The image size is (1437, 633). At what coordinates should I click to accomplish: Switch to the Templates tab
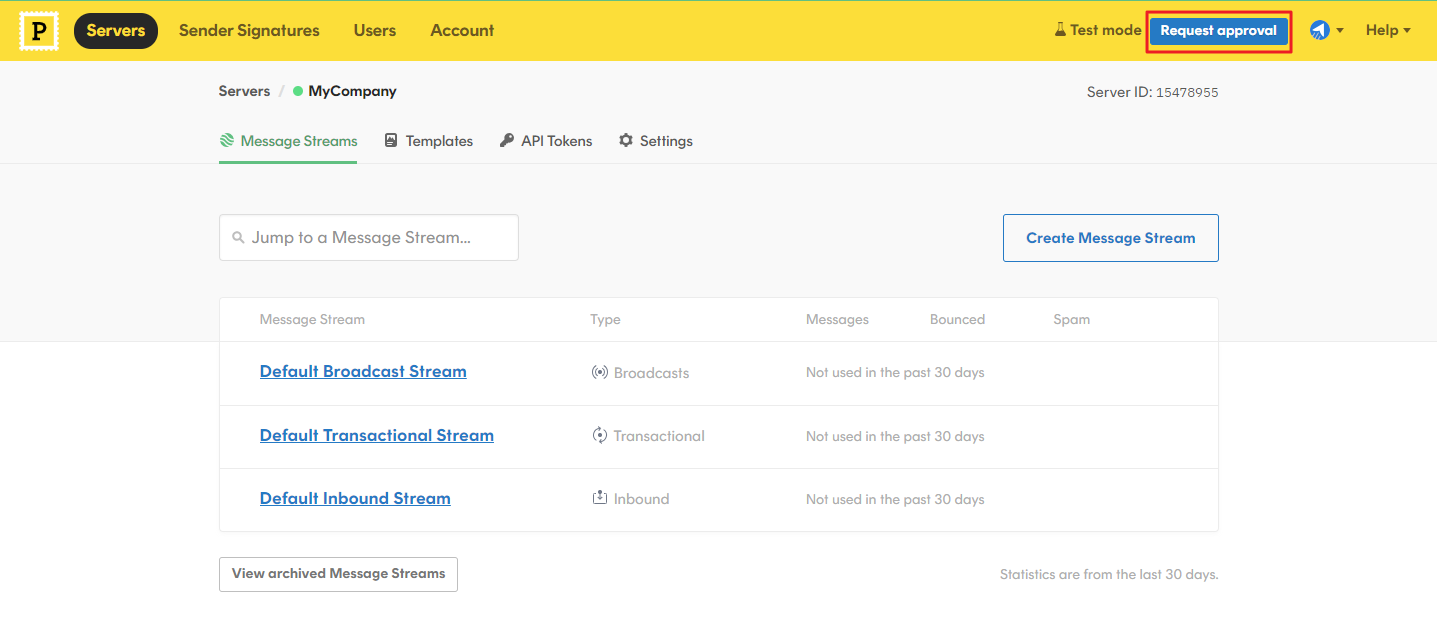428,141
